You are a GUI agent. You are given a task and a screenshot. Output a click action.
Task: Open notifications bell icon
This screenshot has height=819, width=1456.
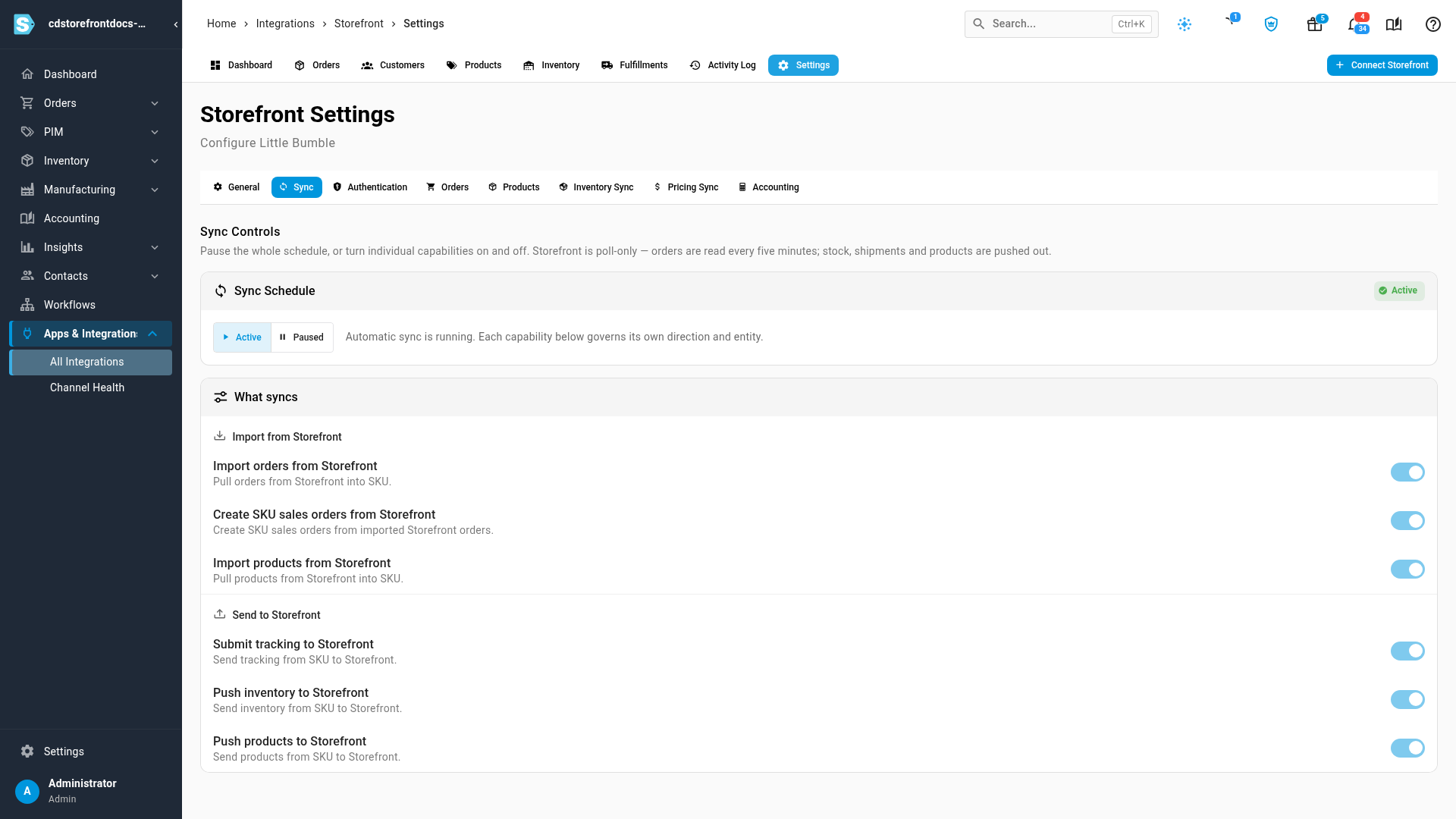1356,24
